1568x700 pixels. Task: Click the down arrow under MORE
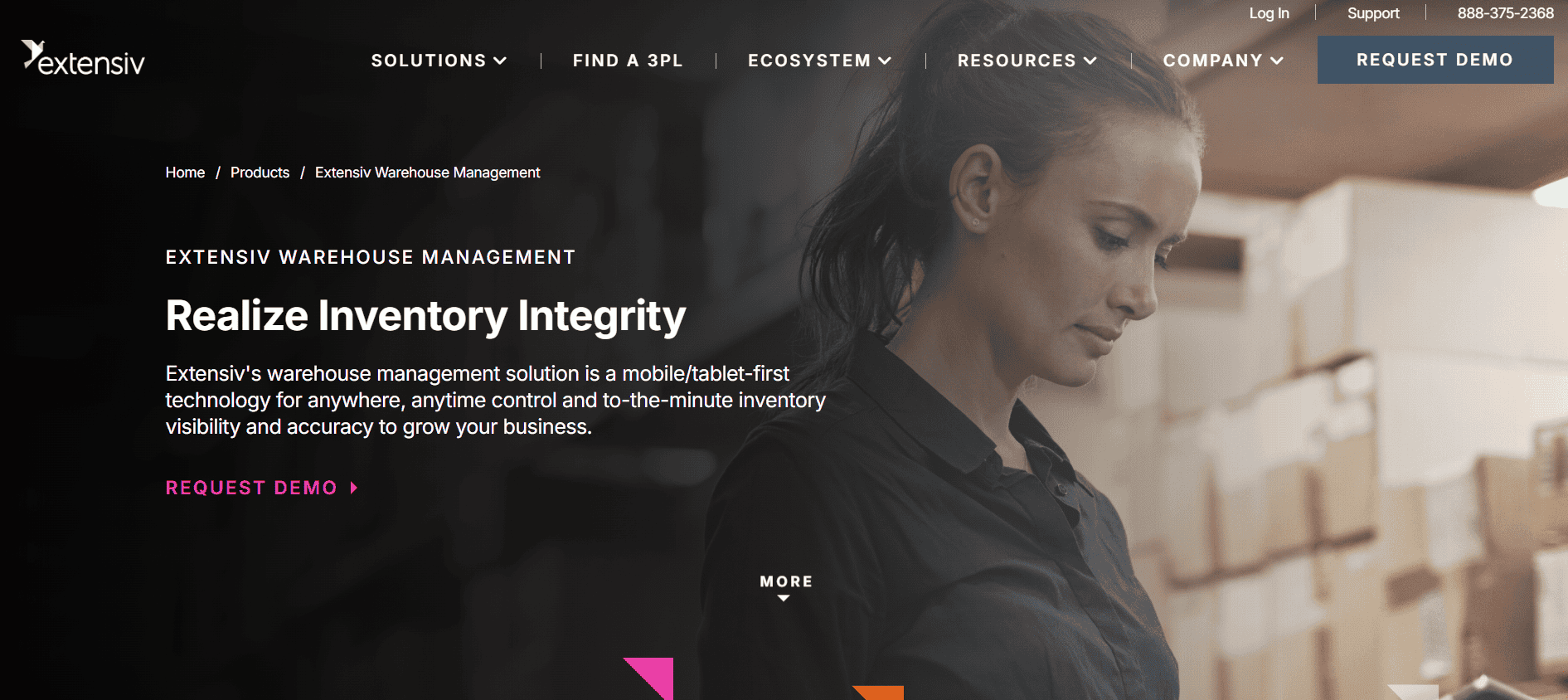point(784,598)
